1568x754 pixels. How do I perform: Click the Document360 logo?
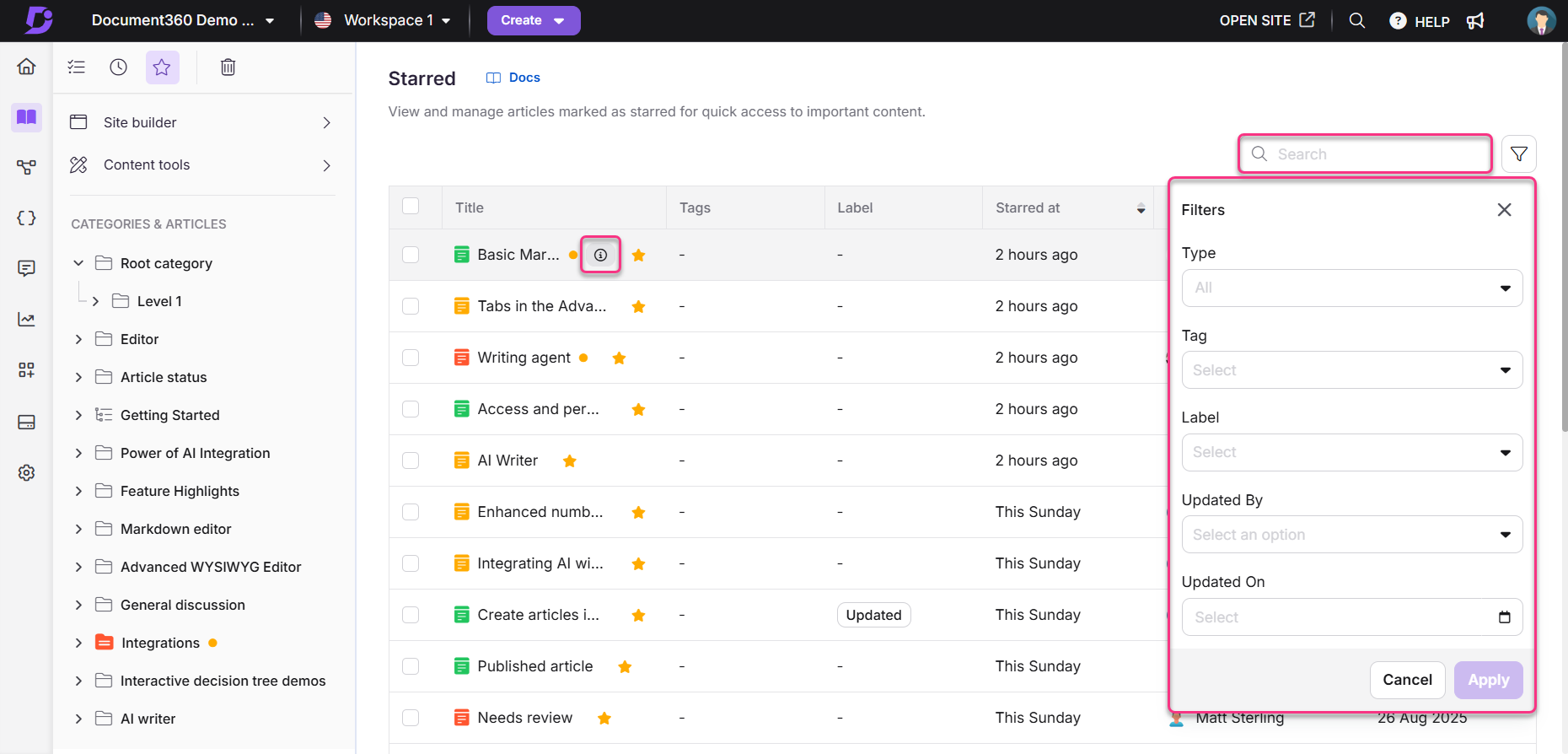pos(39,20)
